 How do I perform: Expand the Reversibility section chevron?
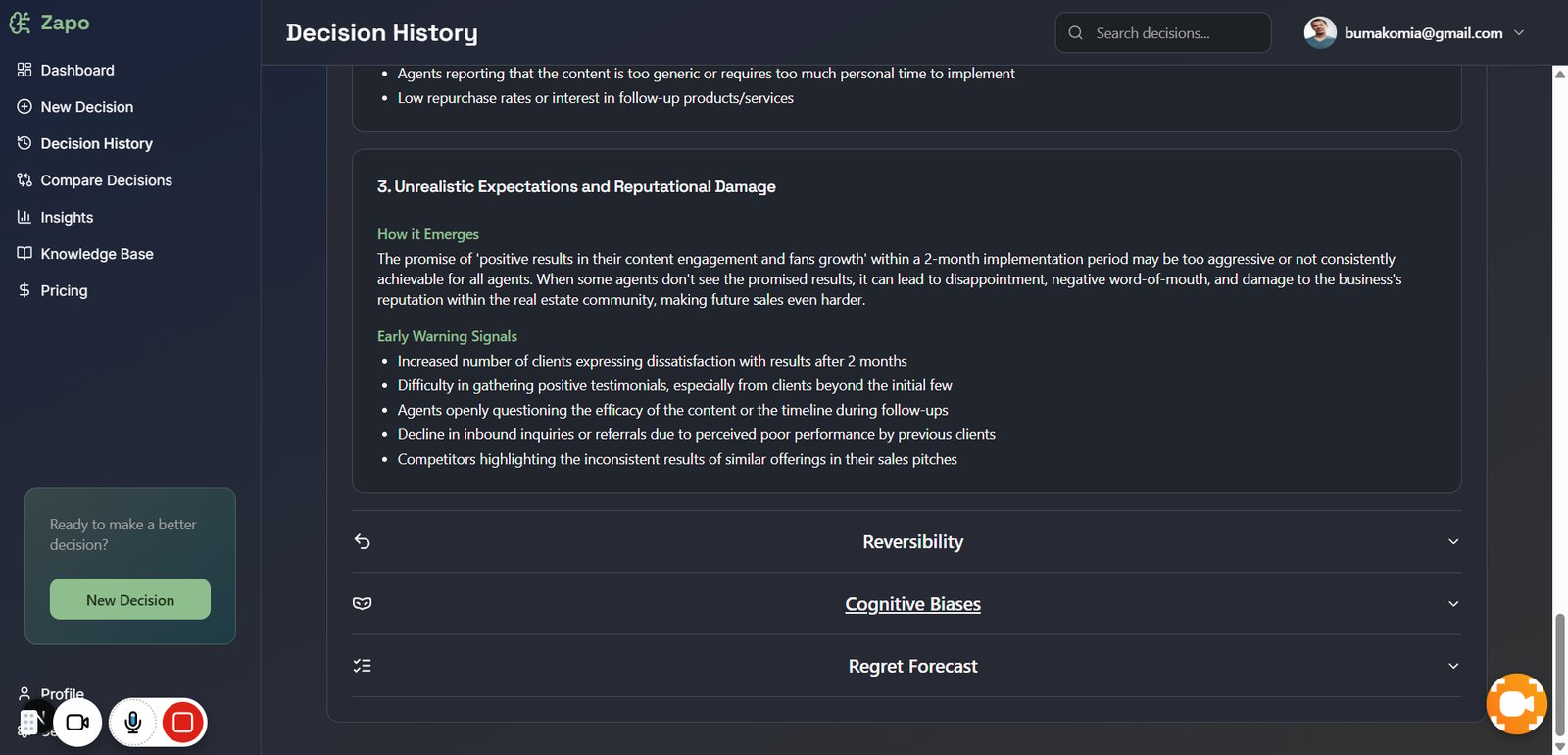click(x=1453, y=541)
